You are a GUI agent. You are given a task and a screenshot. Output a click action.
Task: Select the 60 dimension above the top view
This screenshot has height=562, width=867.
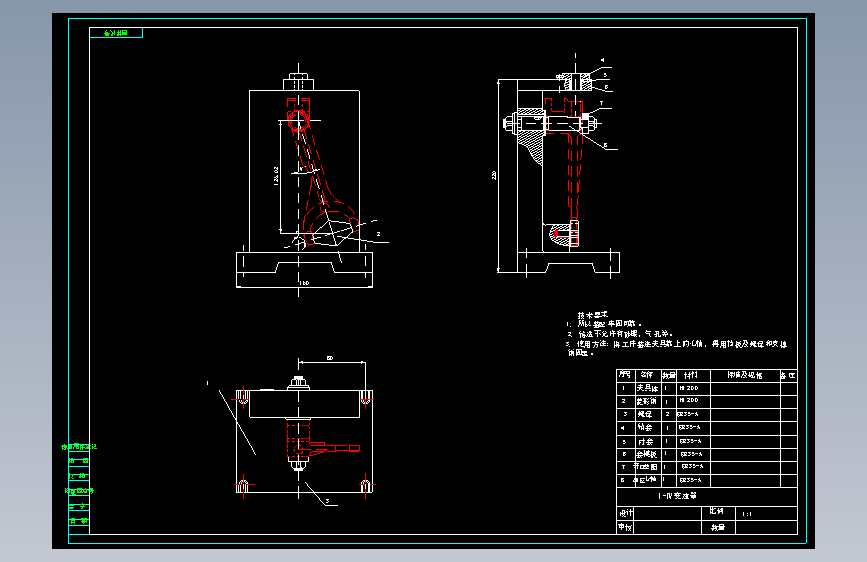coord(330,358)
